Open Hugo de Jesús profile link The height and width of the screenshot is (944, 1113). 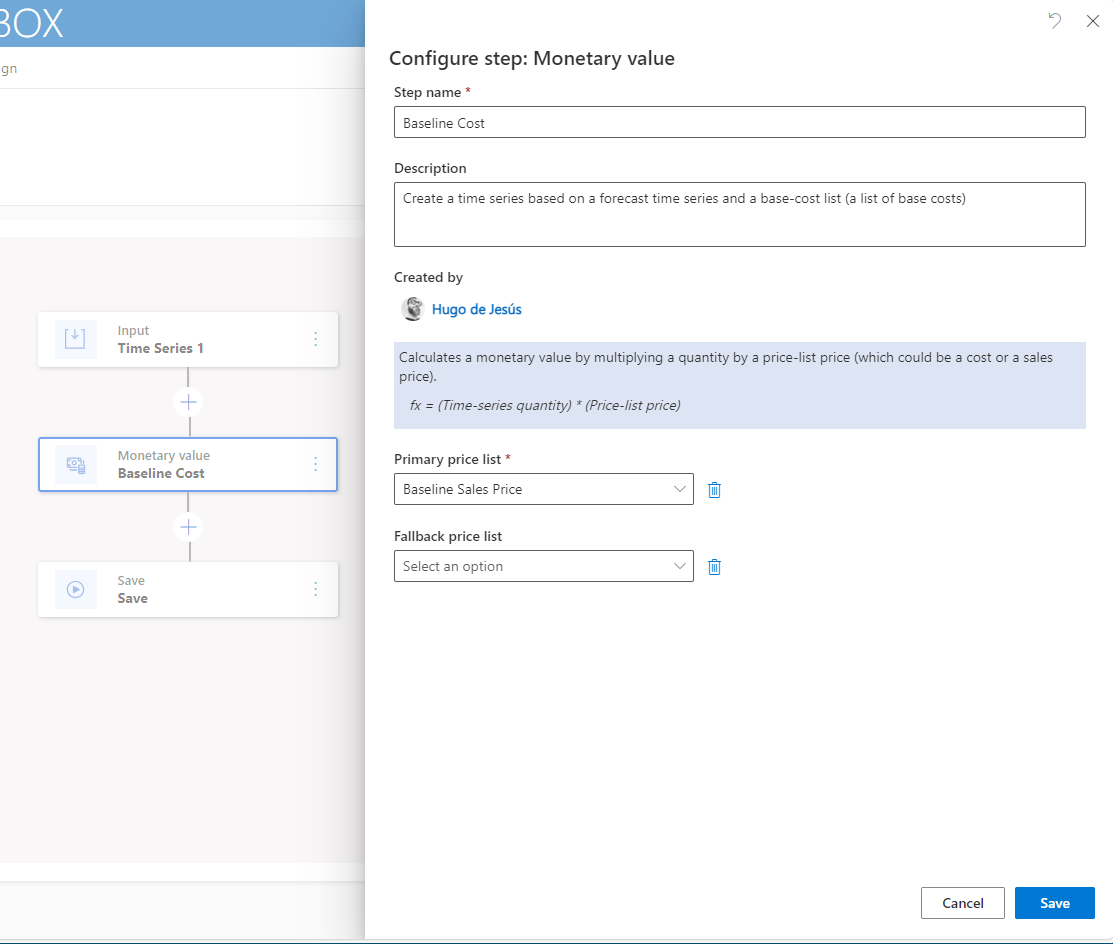pos(476,309)
